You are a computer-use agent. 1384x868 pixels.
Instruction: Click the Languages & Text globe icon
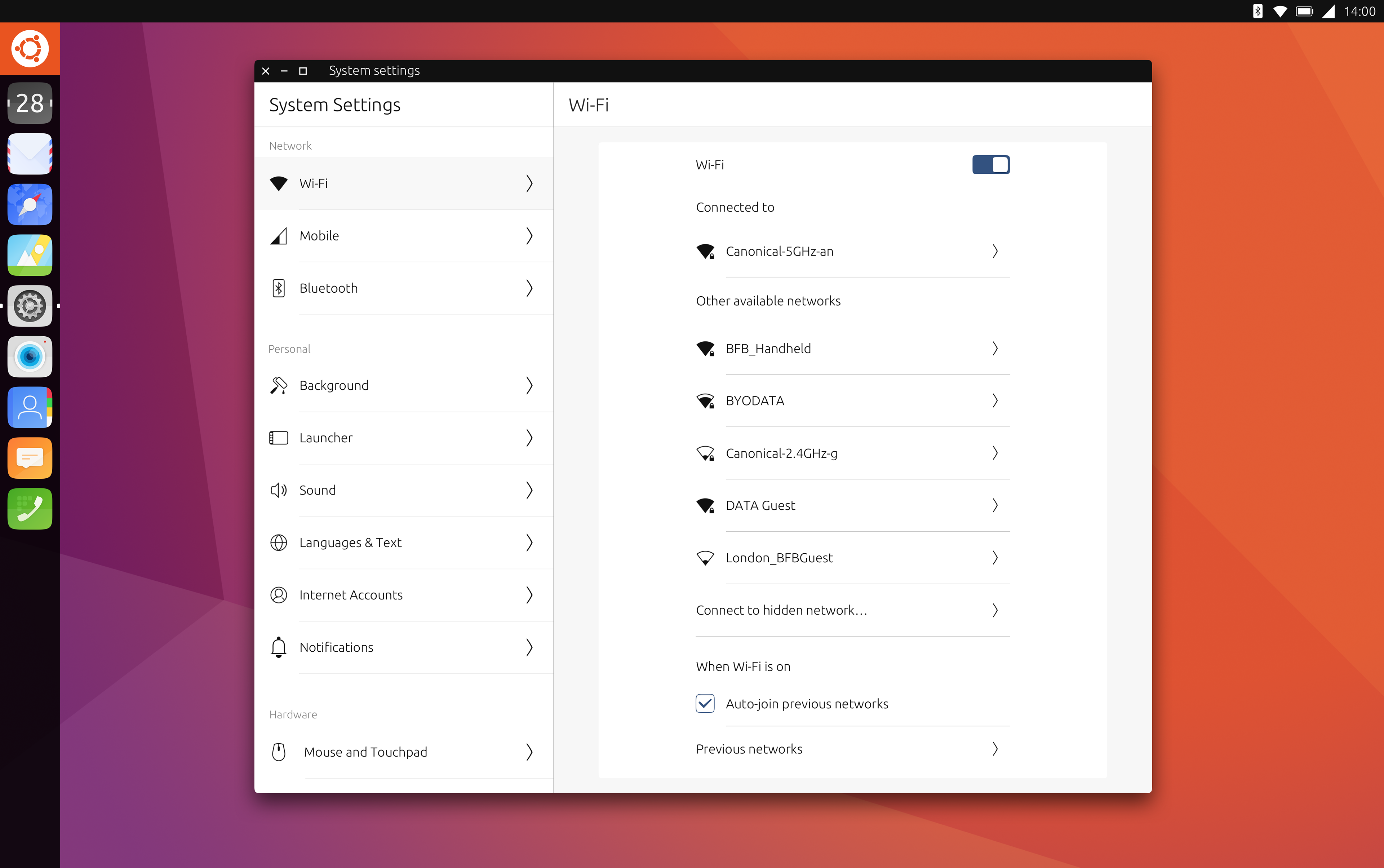coord(278,542)
